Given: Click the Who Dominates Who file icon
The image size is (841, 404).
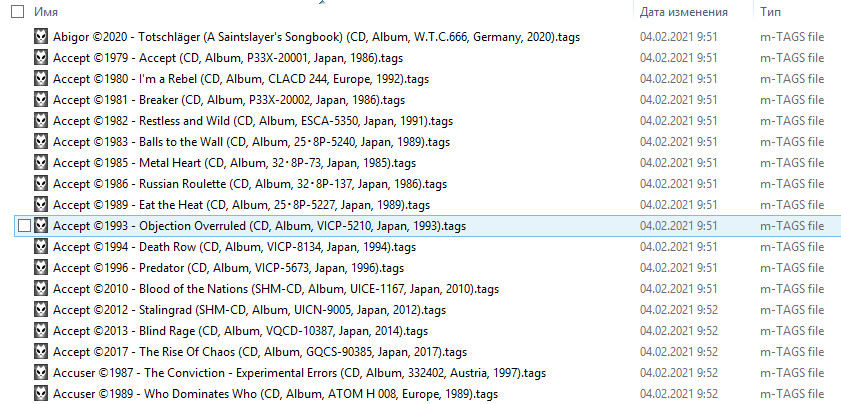Looking at the screenshot, I should pos(41,394).
